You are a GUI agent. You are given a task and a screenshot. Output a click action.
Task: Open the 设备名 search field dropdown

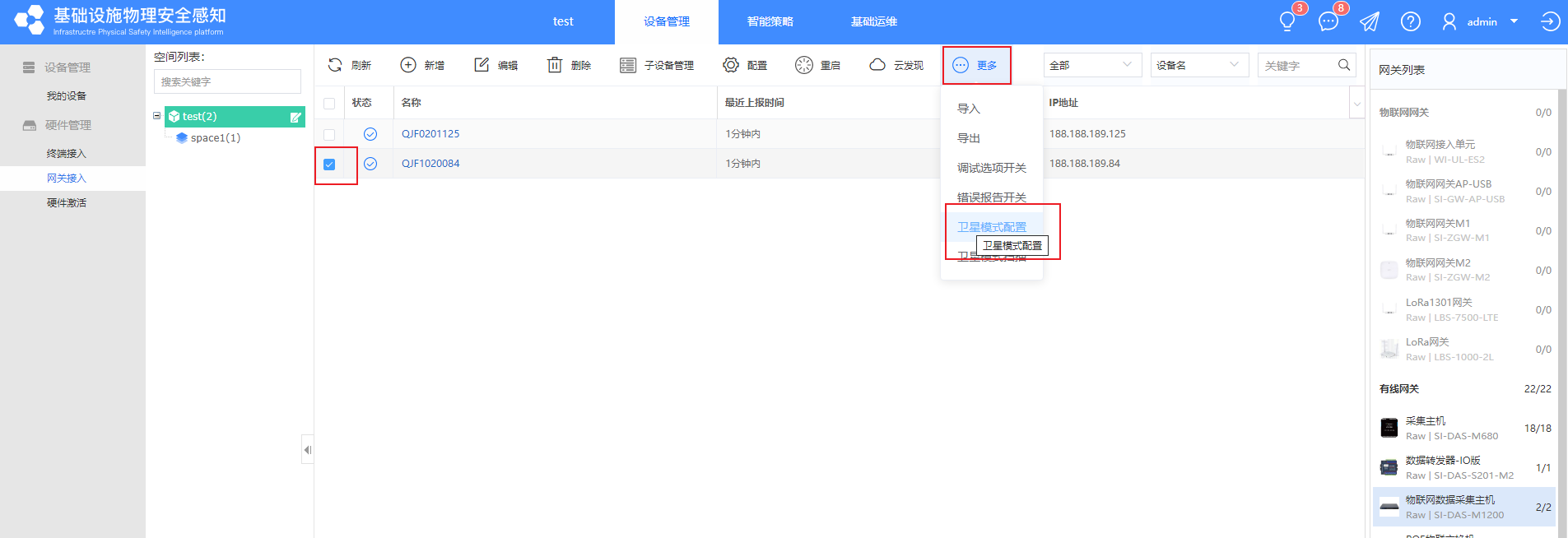point(1198,65)
